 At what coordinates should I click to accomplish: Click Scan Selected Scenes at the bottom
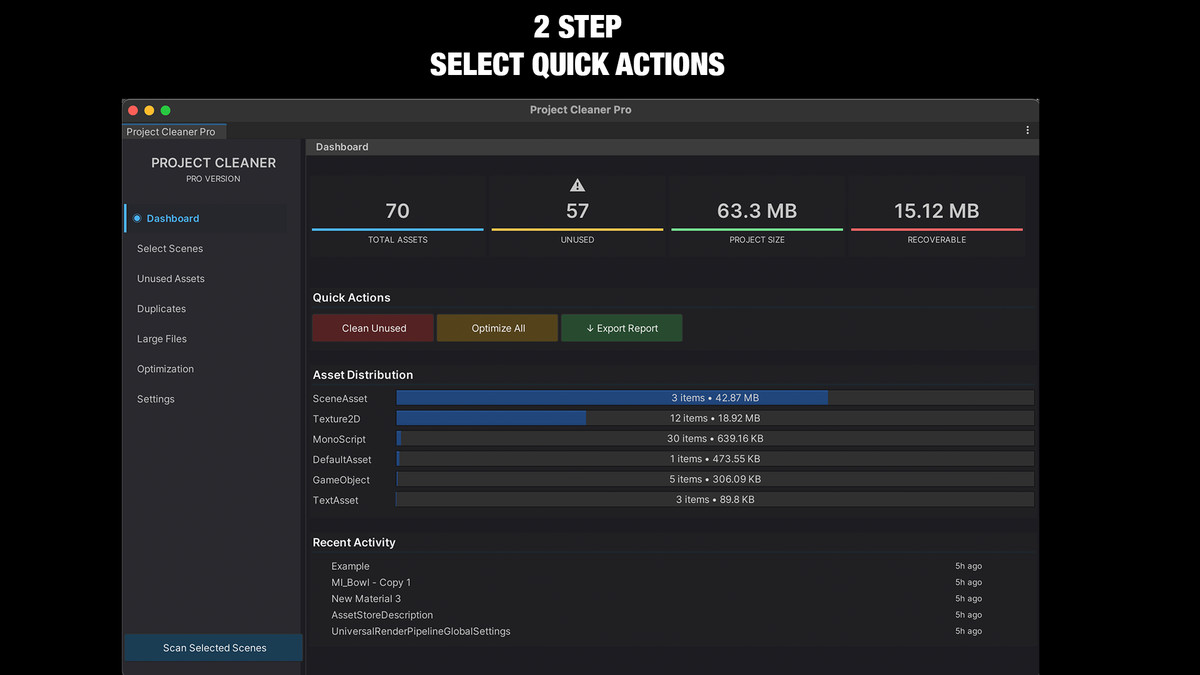(x=213, y=647)
